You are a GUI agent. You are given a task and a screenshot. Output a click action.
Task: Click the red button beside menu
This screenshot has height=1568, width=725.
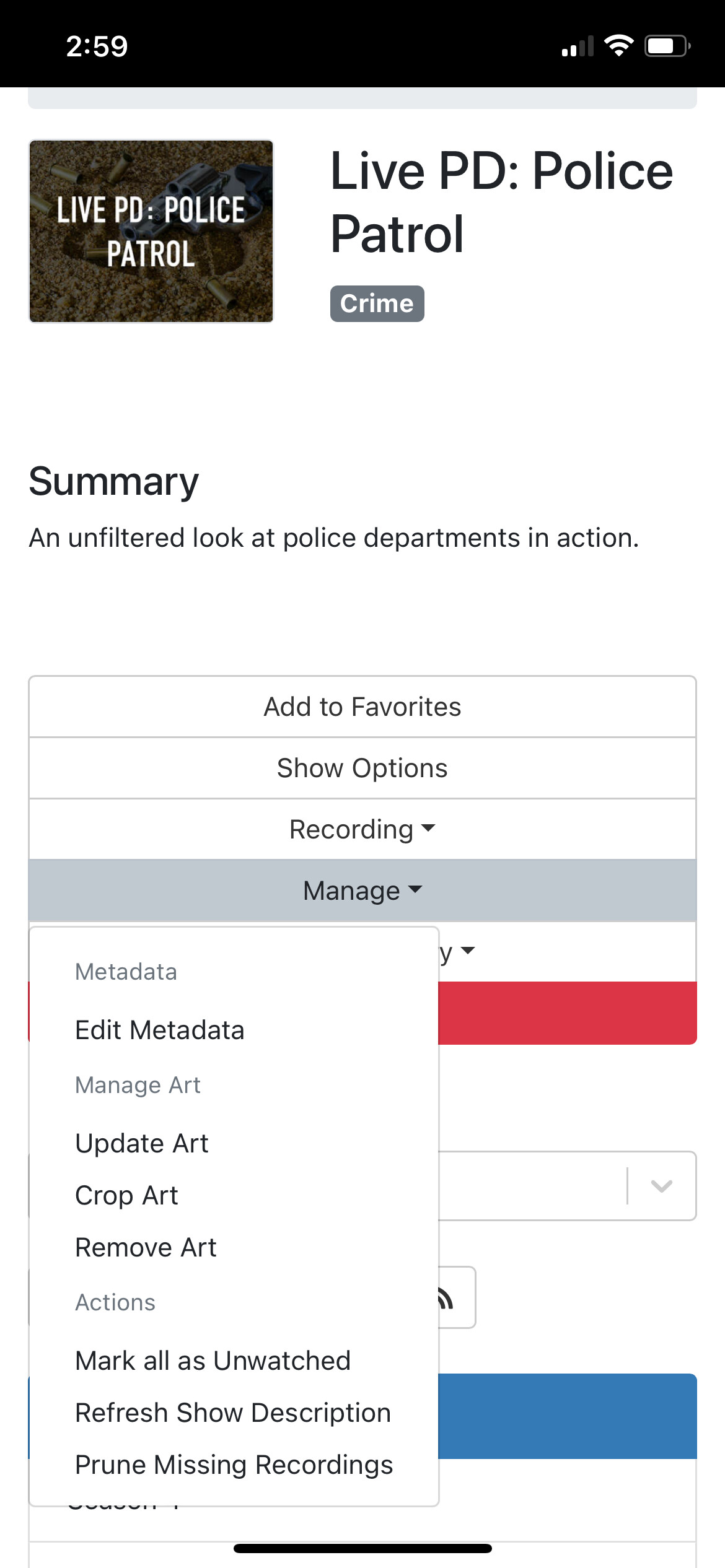pyautogui.click(x=567, y=1013)
